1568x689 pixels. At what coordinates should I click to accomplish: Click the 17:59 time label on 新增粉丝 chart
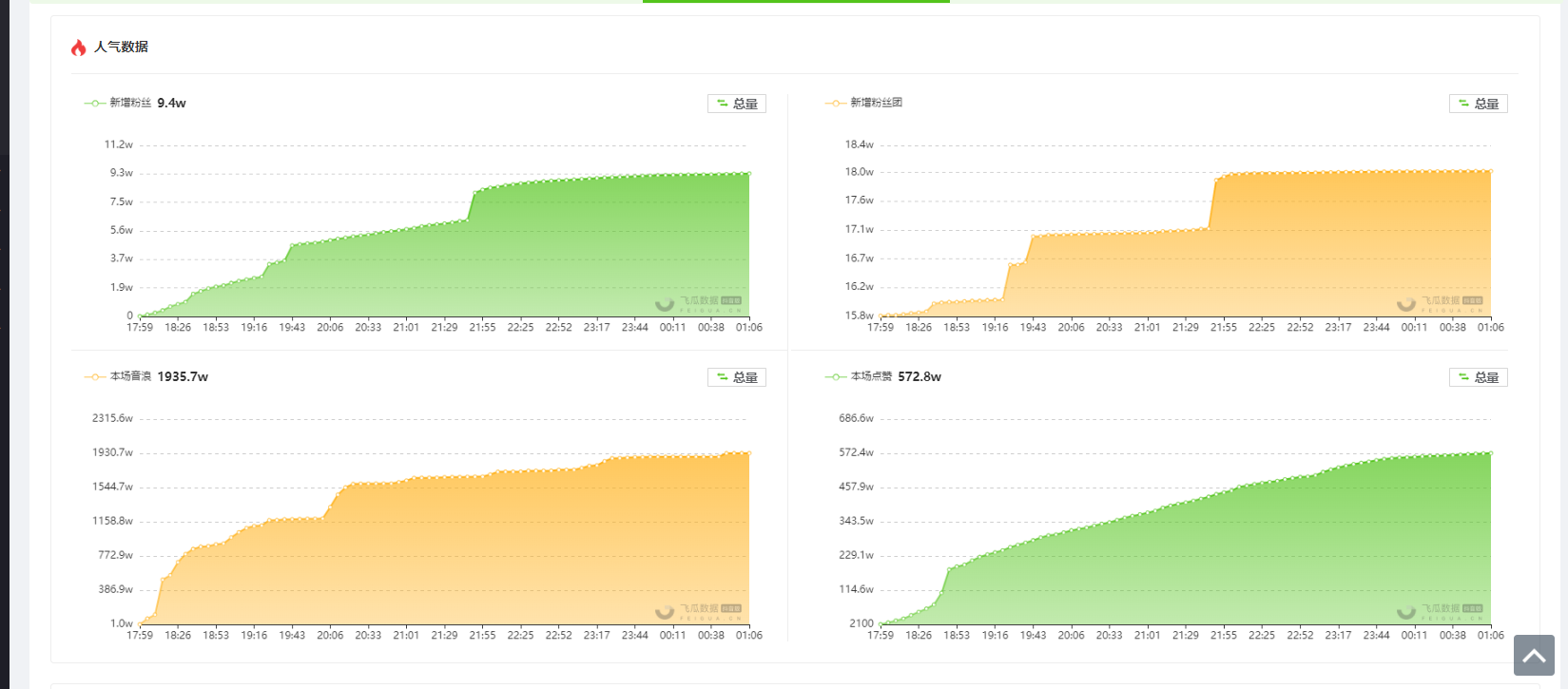point(140,327)
